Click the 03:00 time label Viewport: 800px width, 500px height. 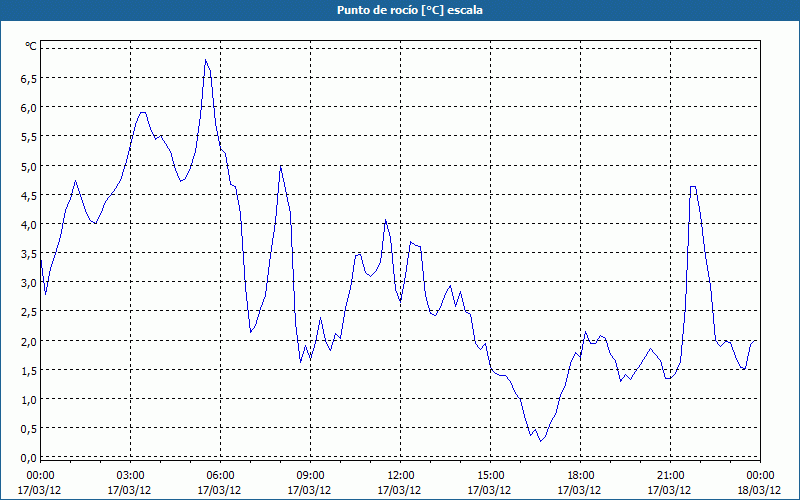click(x=130, y=476)
